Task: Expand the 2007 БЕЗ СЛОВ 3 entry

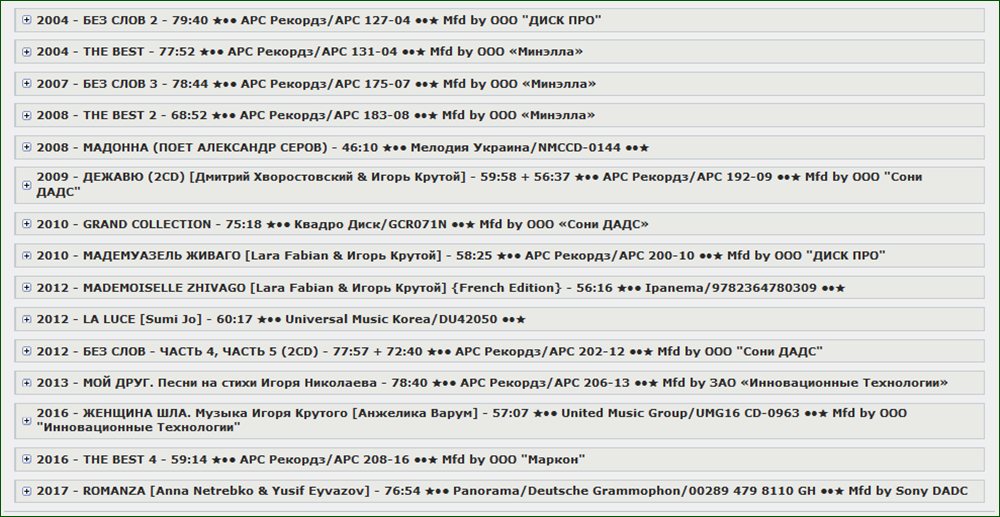Action: (x=27, y=84)
